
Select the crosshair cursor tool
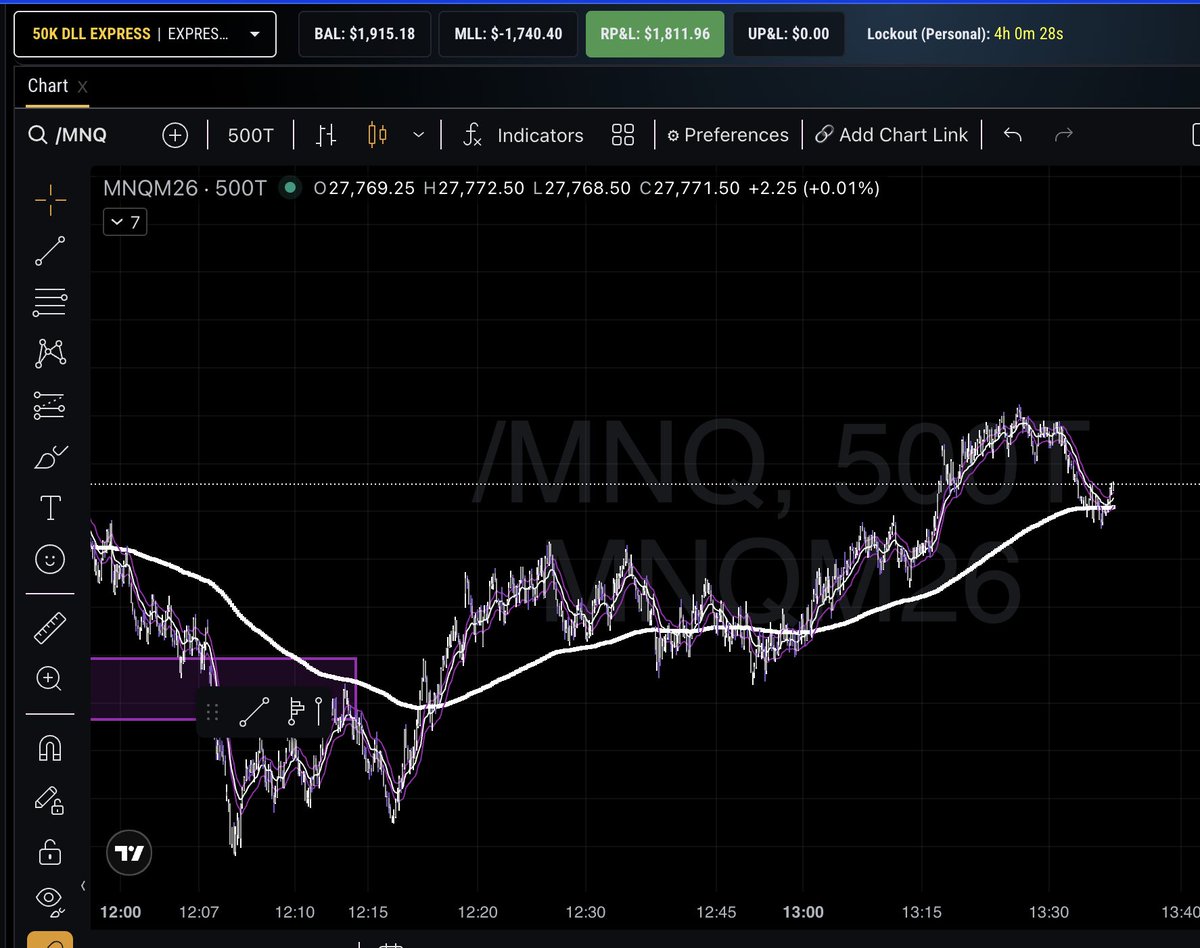[50, 200]
